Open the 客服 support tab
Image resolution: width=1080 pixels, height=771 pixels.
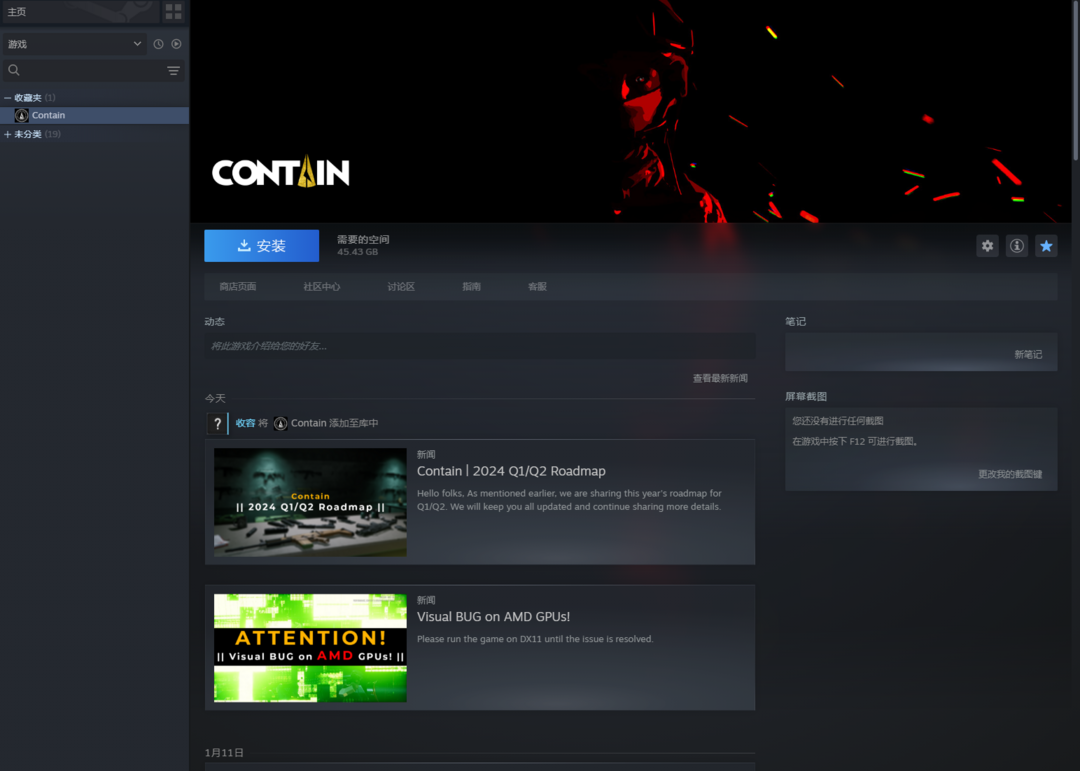pyautogui.click(x=537, y=287)
